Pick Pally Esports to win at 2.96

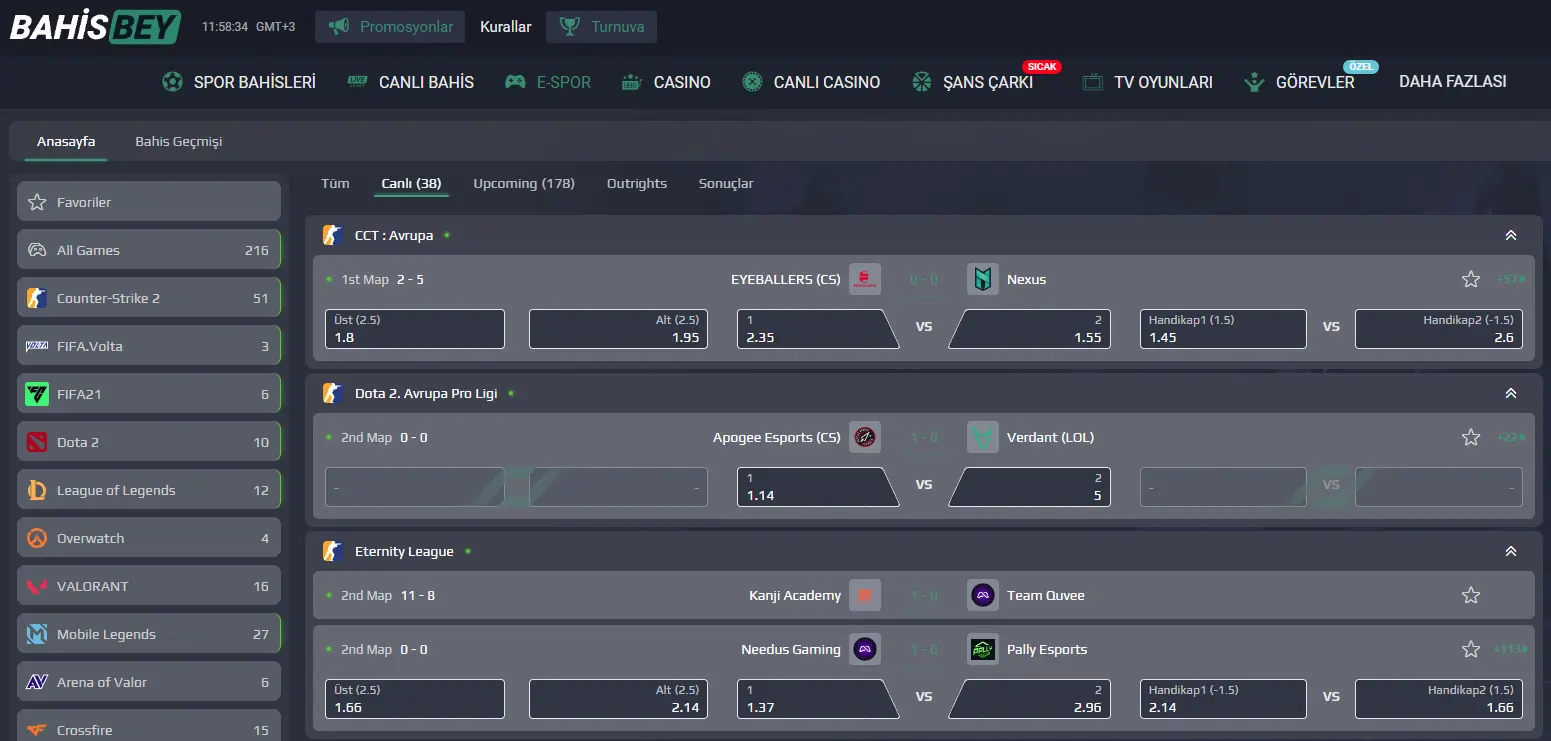click(1030, 699)
